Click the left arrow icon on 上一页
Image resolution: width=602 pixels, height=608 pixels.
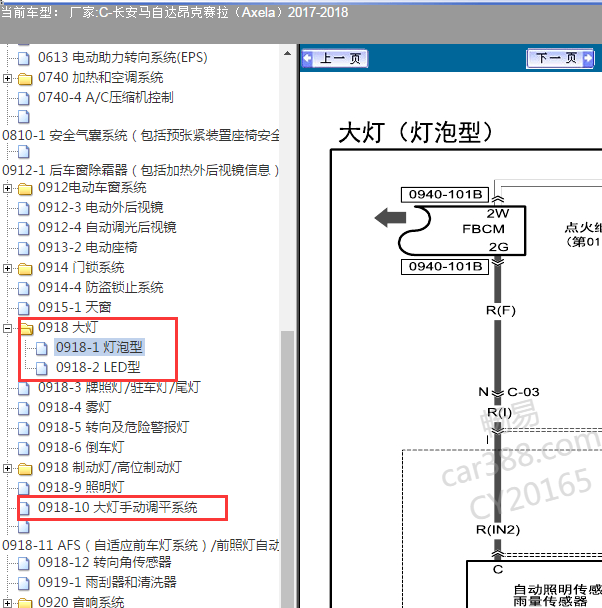click(x=308, y=59)
